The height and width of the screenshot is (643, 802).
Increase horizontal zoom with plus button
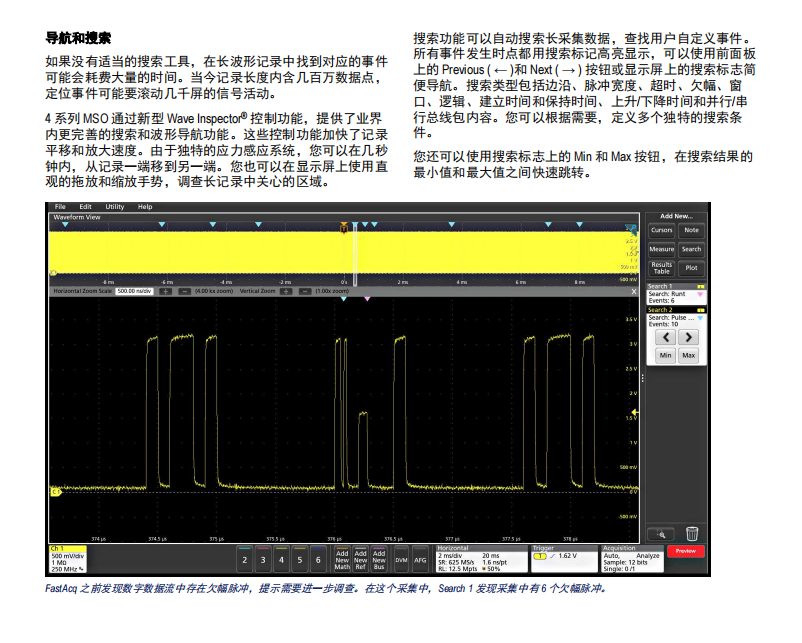pos(165,291)
